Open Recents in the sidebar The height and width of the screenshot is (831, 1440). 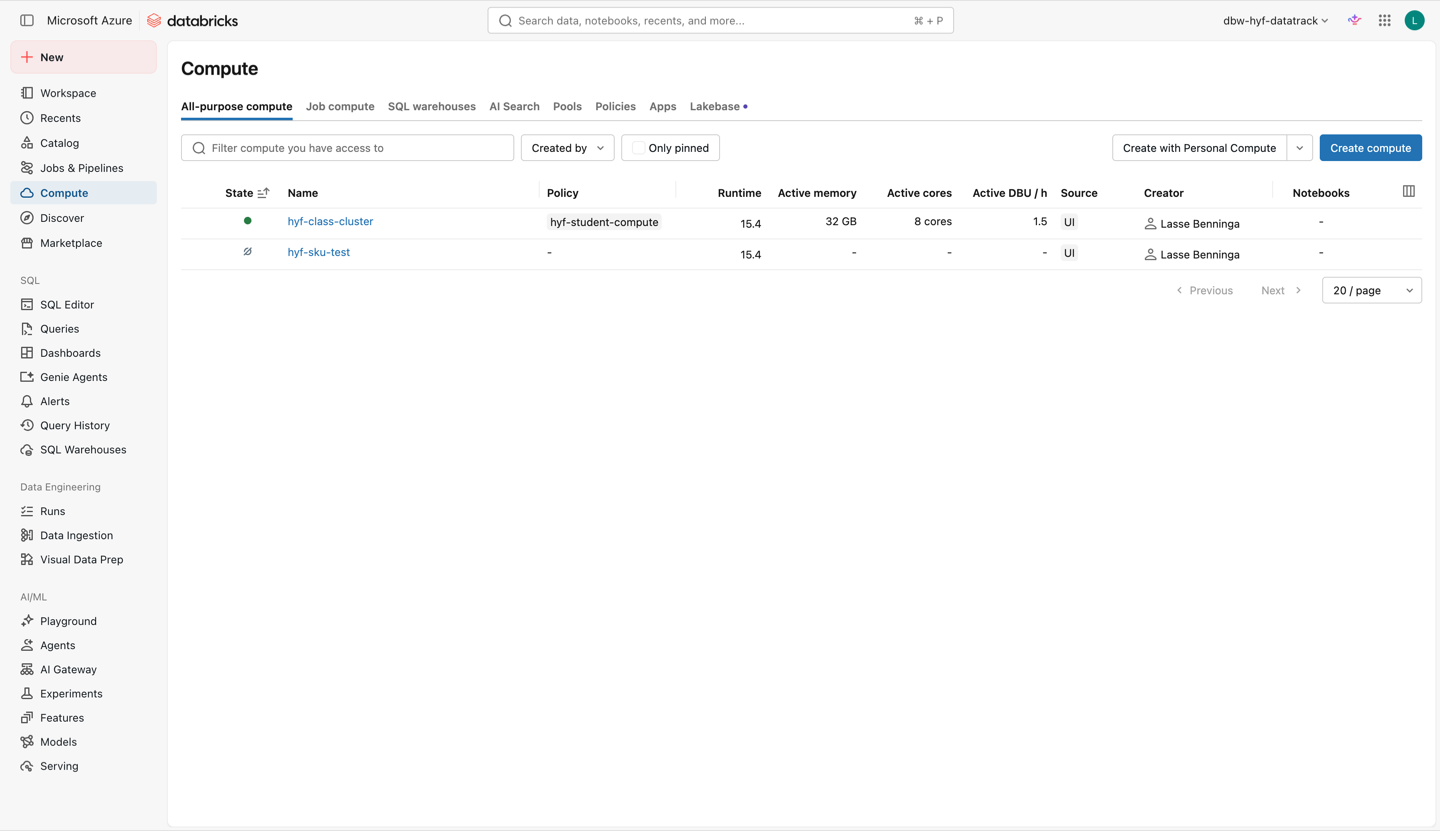(x=83, y=118)
